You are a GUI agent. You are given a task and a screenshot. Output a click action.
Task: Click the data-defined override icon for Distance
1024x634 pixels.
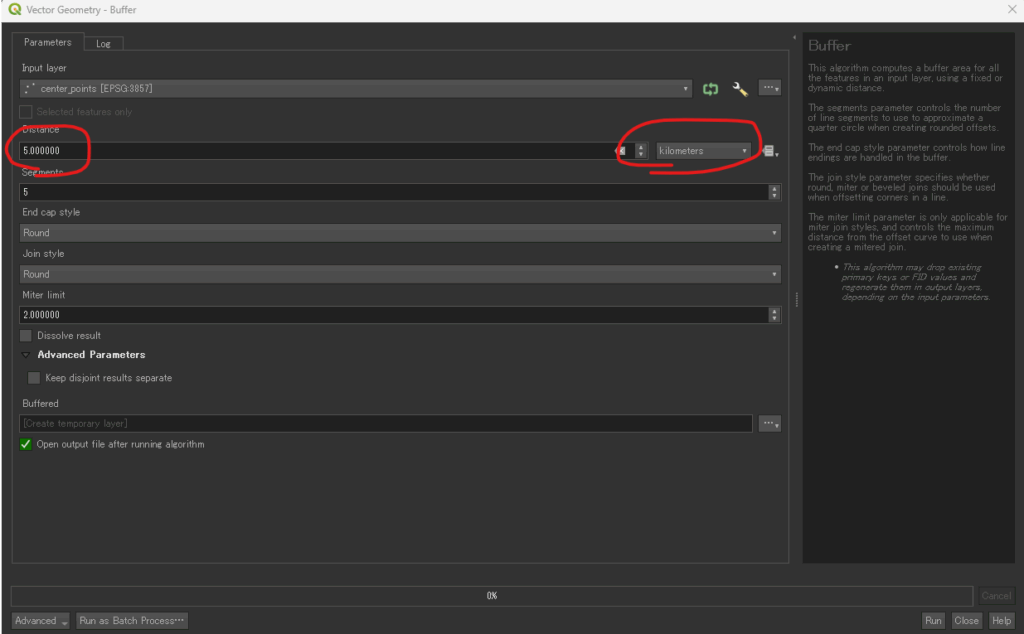coord(768,151)
